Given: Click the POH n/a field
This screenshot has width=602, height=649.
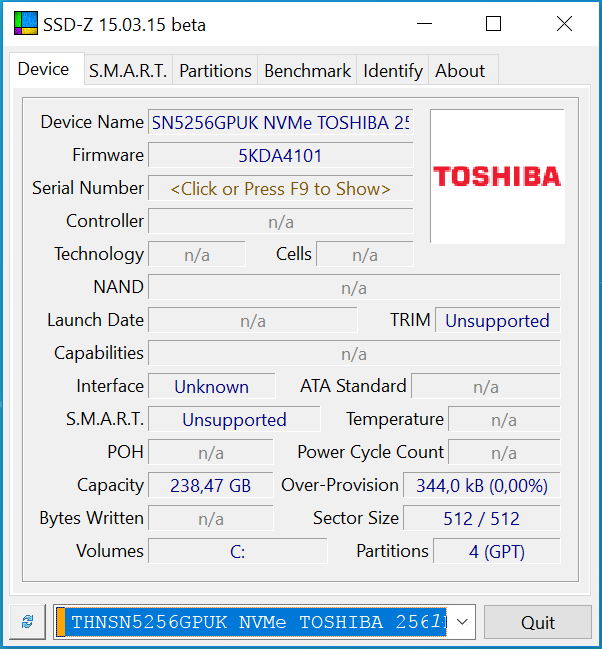Looking at the screenshot, I should (211, 453).
